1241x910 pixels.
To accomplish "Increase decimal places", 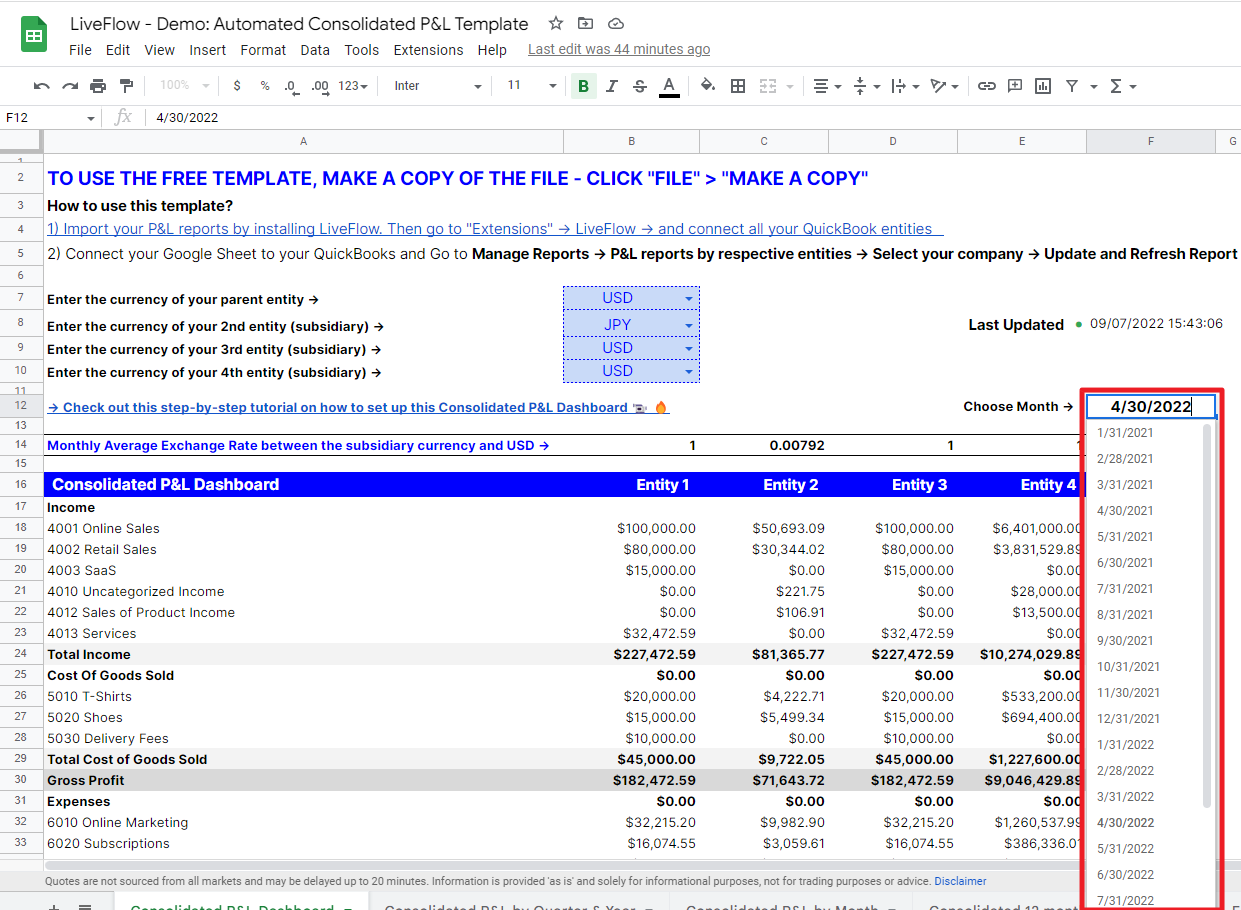I will (x=320, y=86).
